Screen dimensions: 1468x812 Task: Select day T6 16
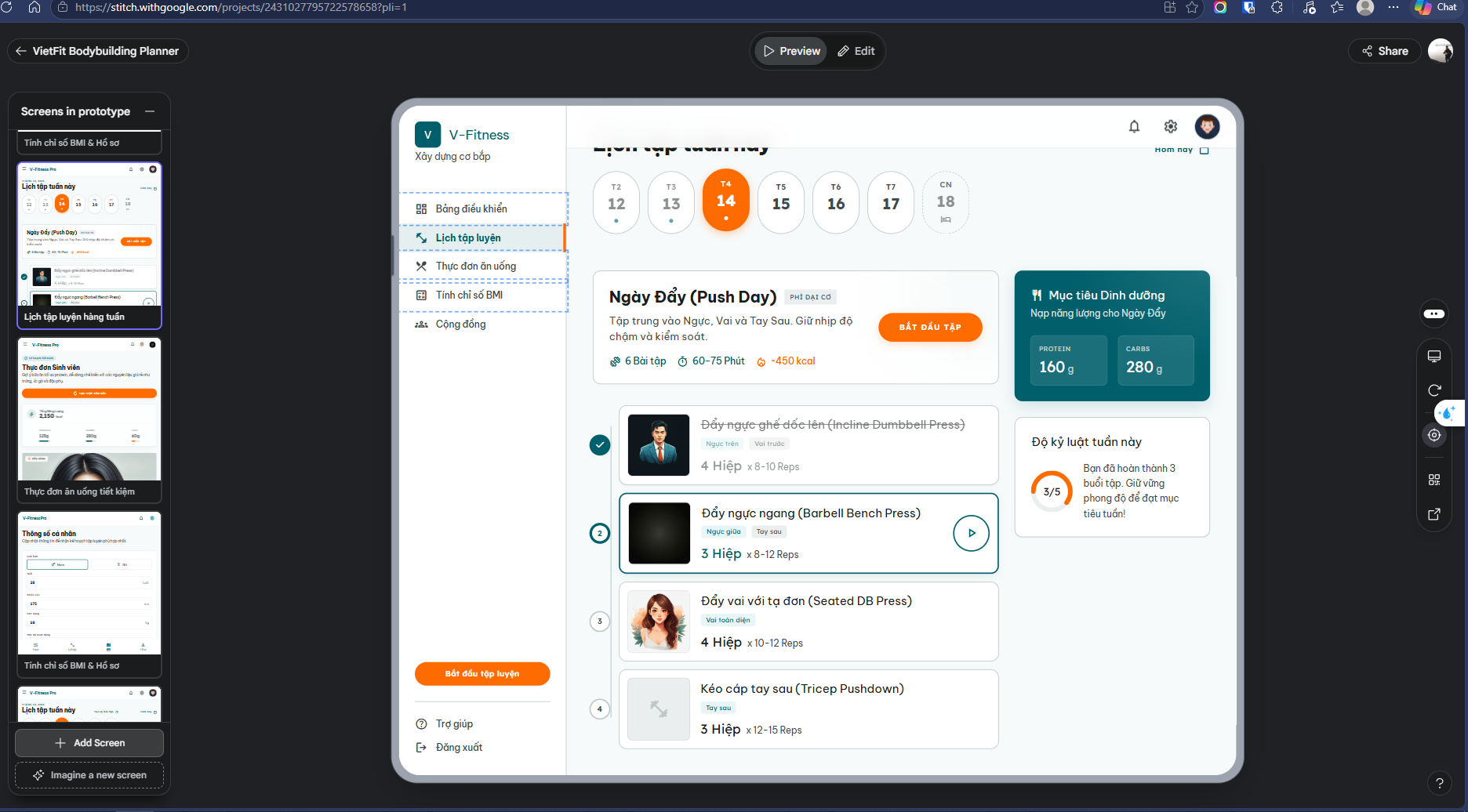tap(836, 202)
